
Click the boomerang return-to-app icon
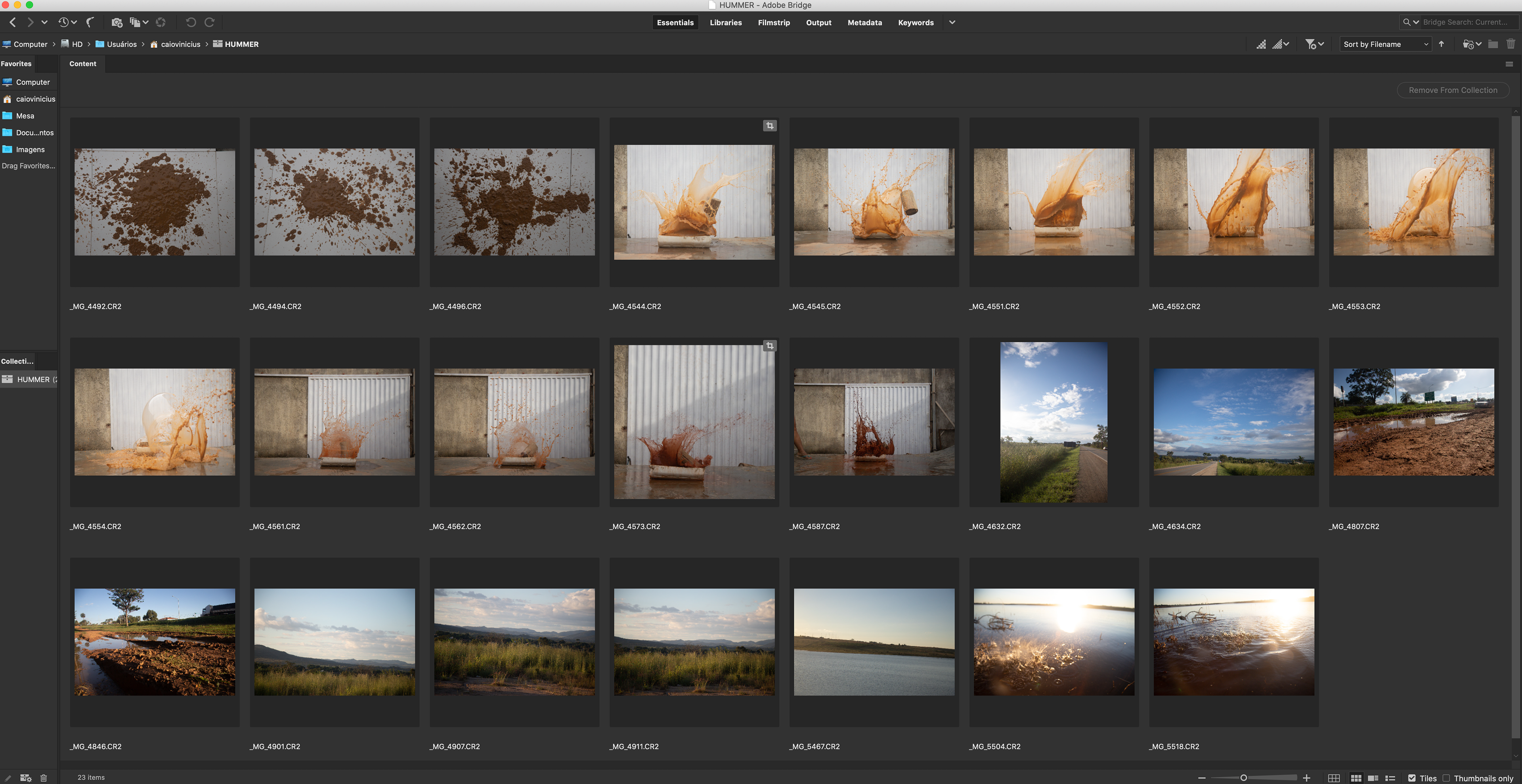(x=90, y=23)
